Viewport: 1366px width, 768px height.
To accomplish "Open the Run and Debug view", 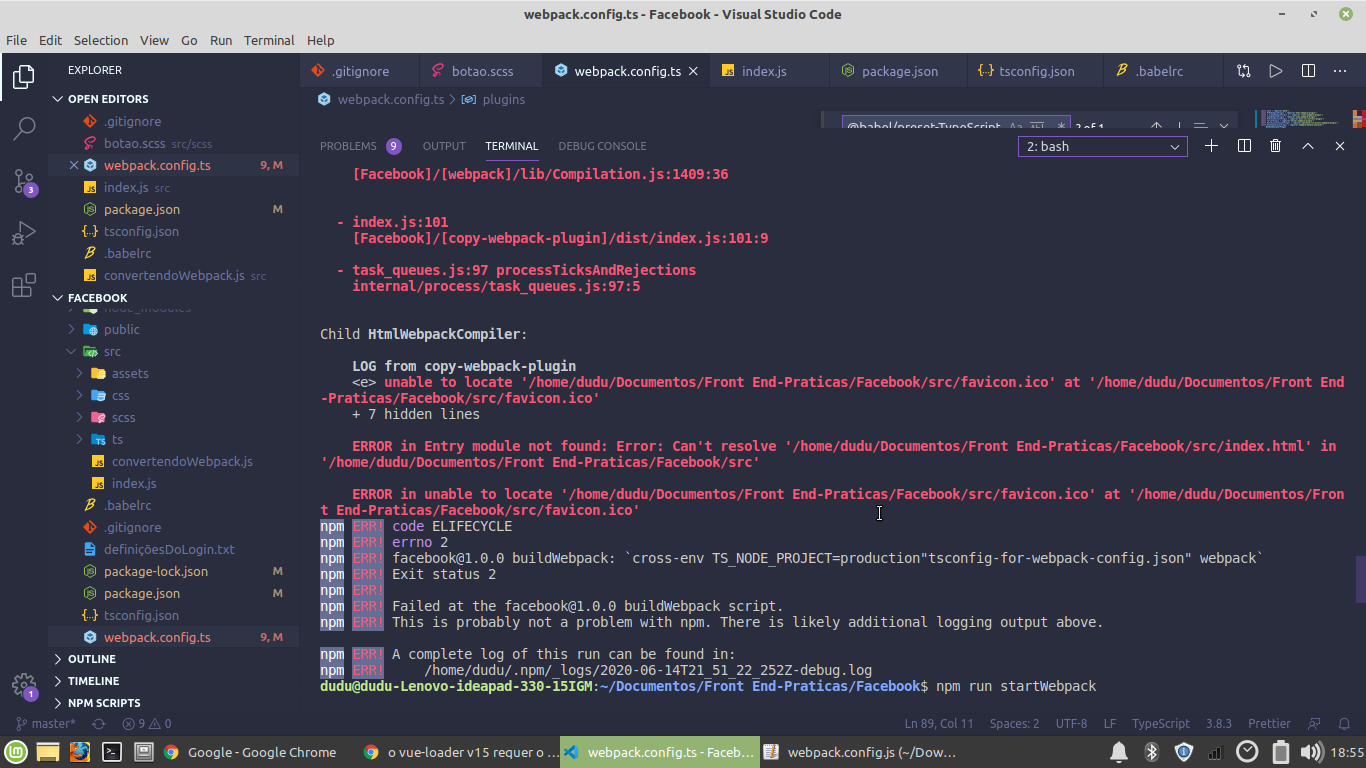I will coord(23,233).
